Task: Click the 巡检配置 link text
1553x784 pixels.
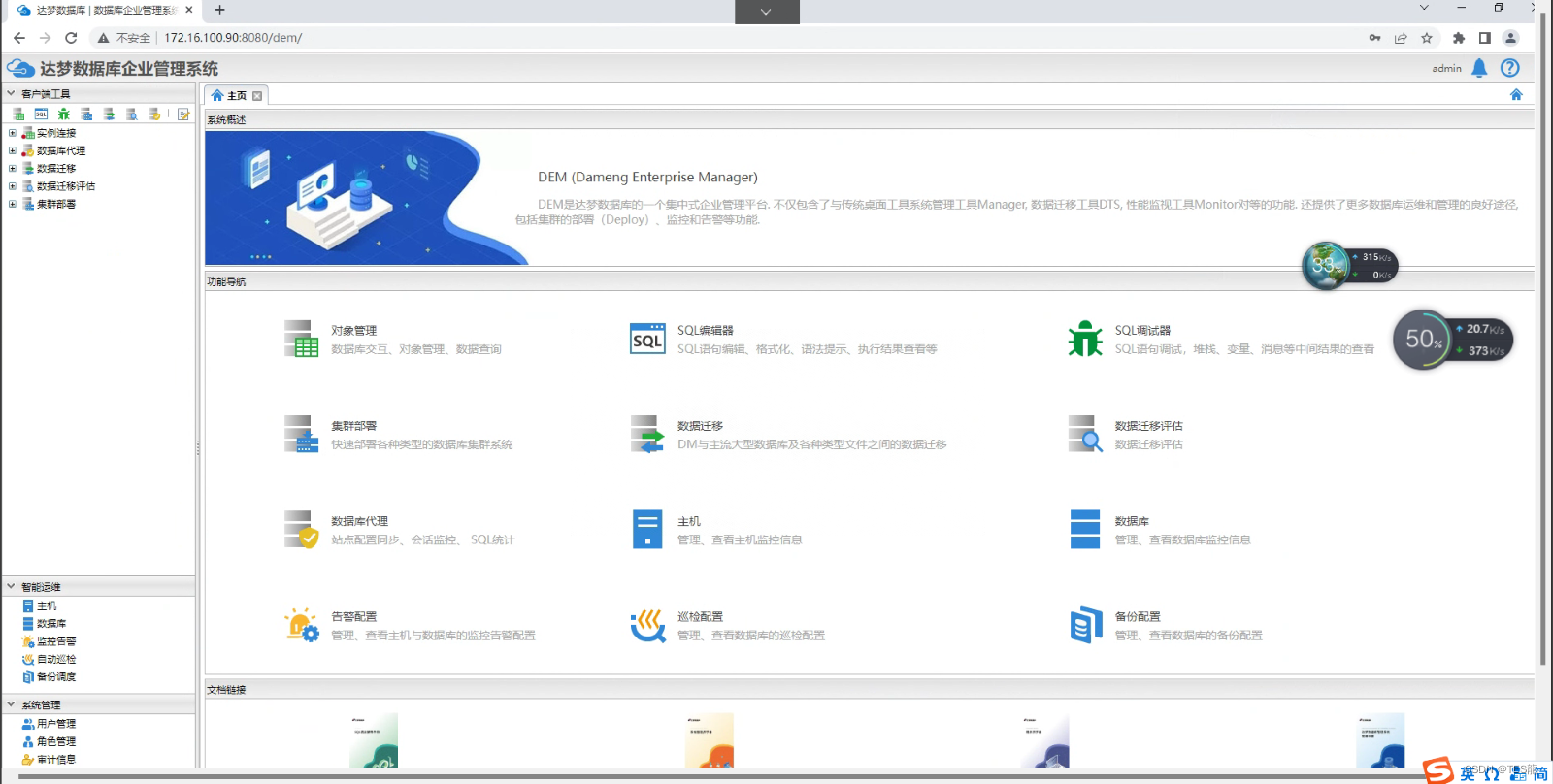Action: click(700, 616)
